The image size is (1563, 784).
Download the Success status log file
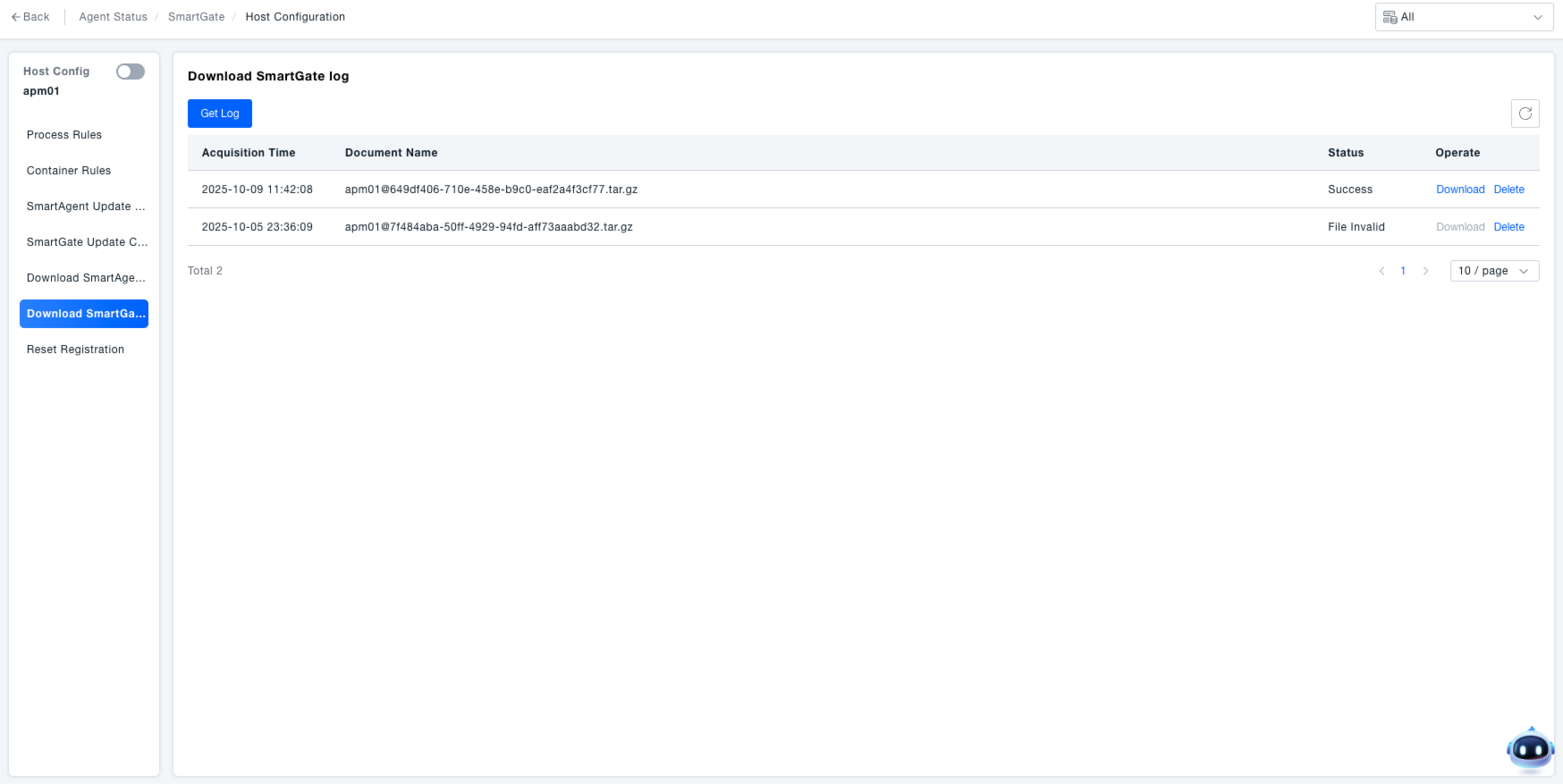pyautogui.click(x=1459, y=190)
